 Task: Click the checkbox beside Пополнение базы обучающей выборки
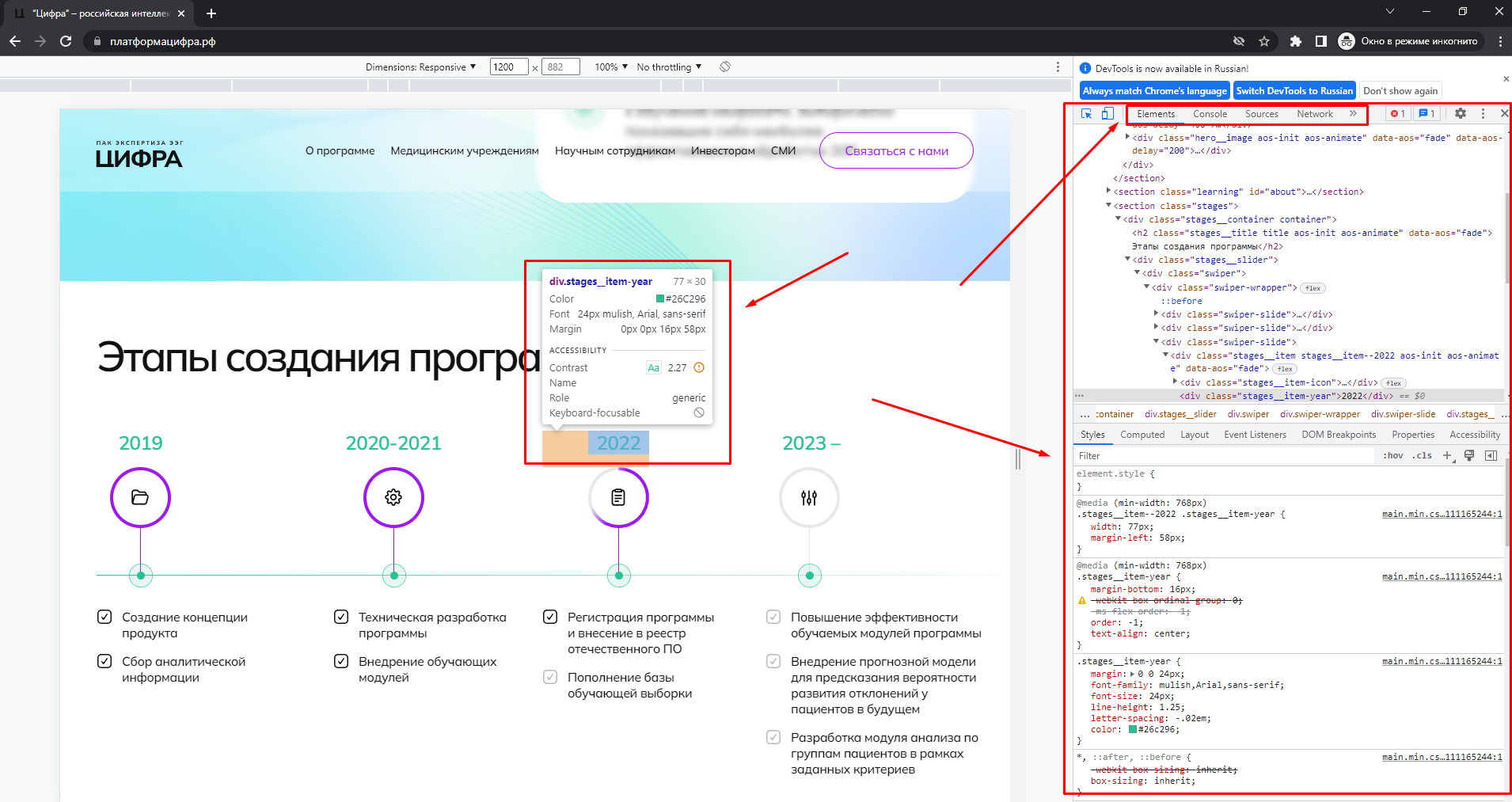coord(550,677)
